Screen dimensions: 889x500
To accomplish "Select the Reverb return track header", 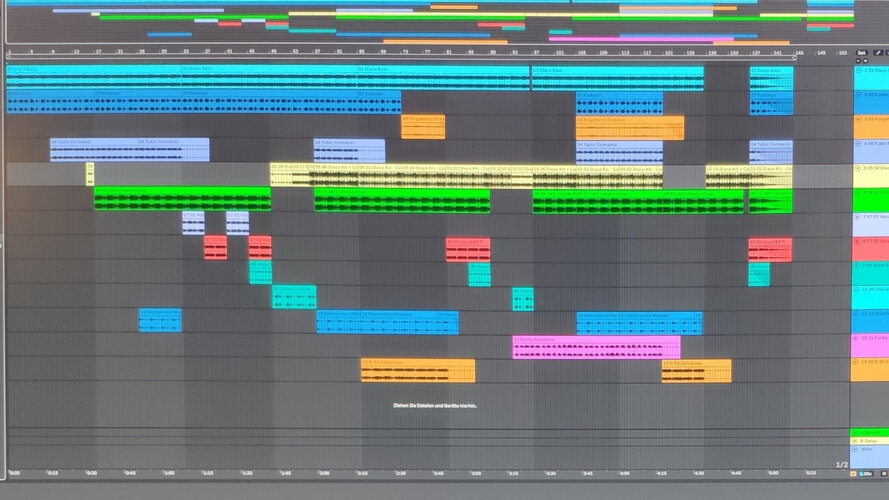I will click(870, 433).
